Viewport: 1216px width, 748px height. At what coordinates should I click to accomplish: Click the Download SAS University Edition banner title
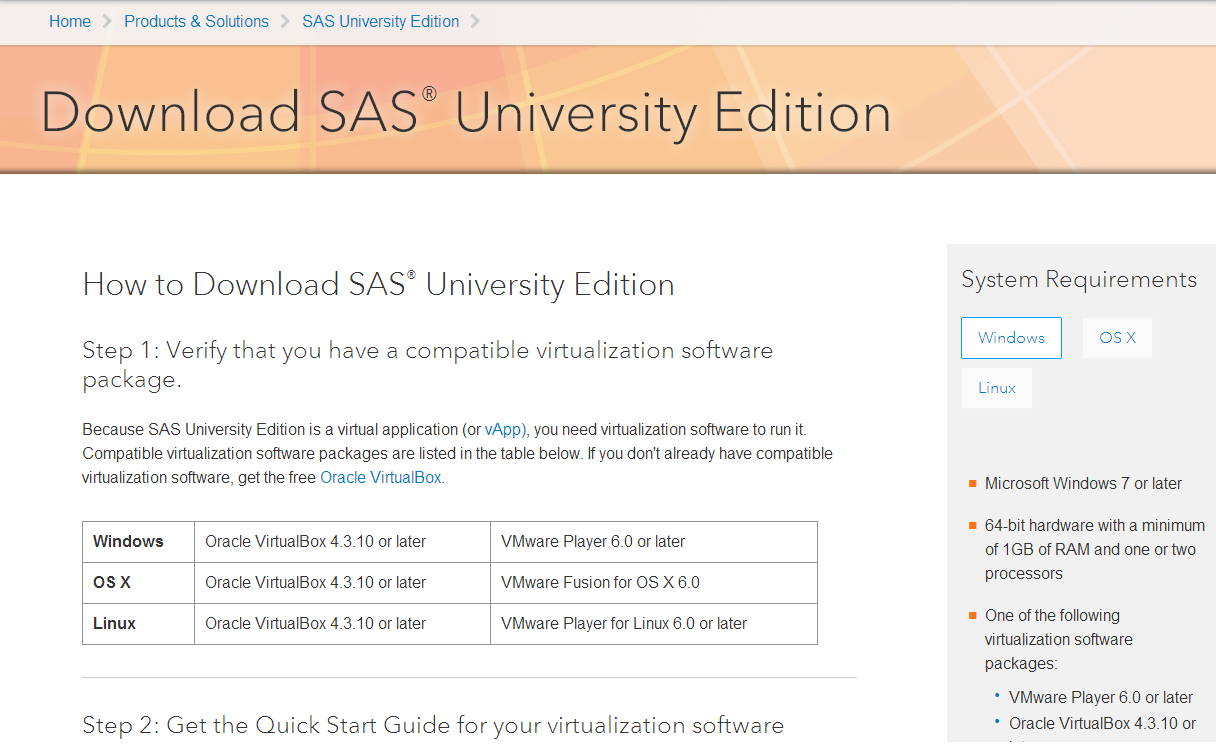pos(466,112)
